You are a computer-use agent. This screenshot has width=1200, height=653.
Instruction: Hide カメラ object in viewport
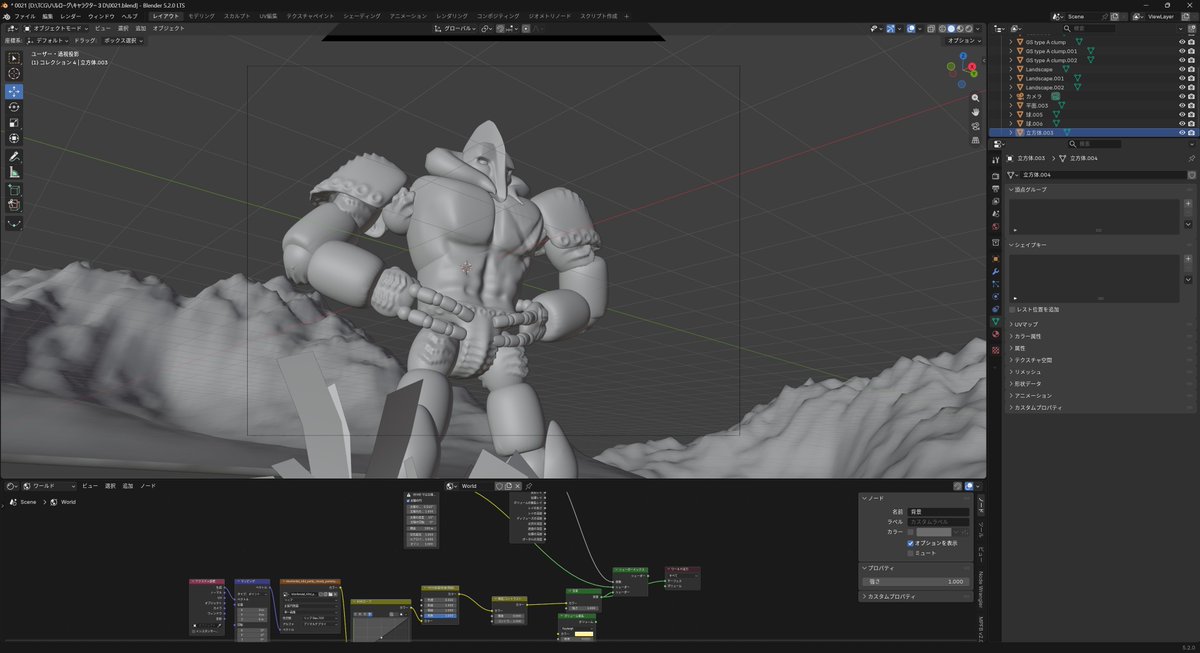[x=1181, y=96]
